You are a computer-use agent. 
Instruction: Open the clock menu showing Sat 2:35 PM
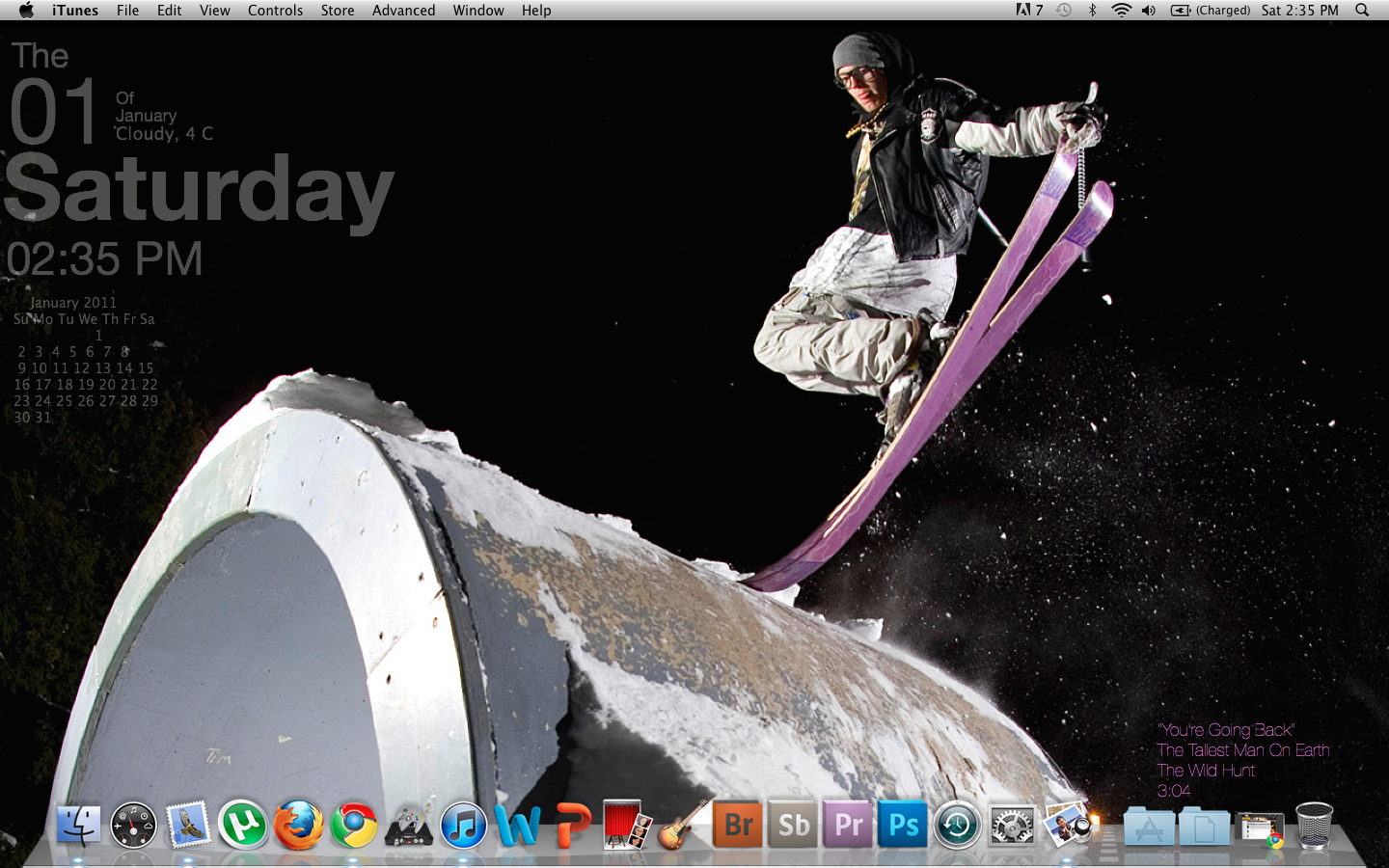1299,11
